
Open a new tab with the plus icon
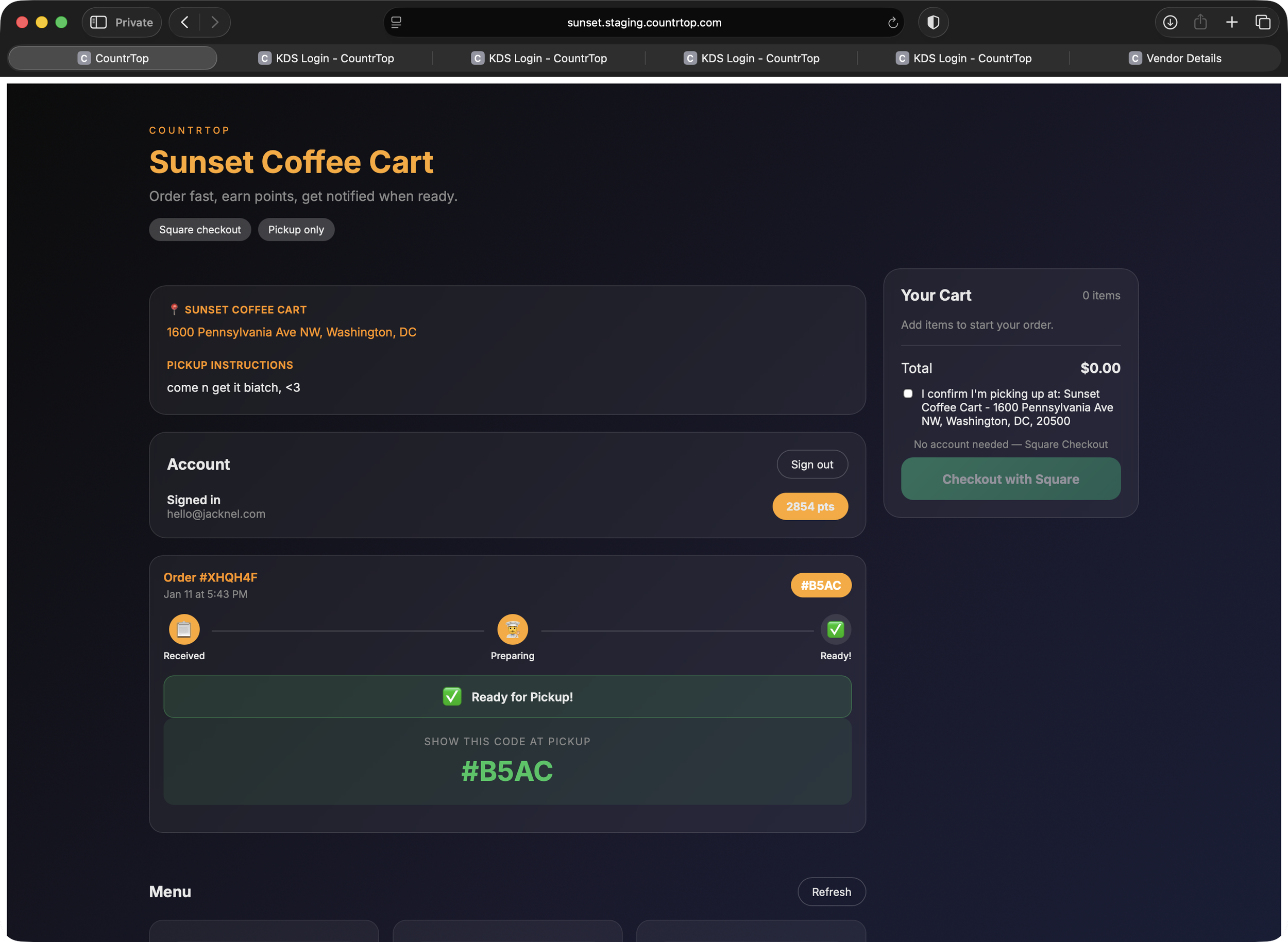pos(1231,22)
